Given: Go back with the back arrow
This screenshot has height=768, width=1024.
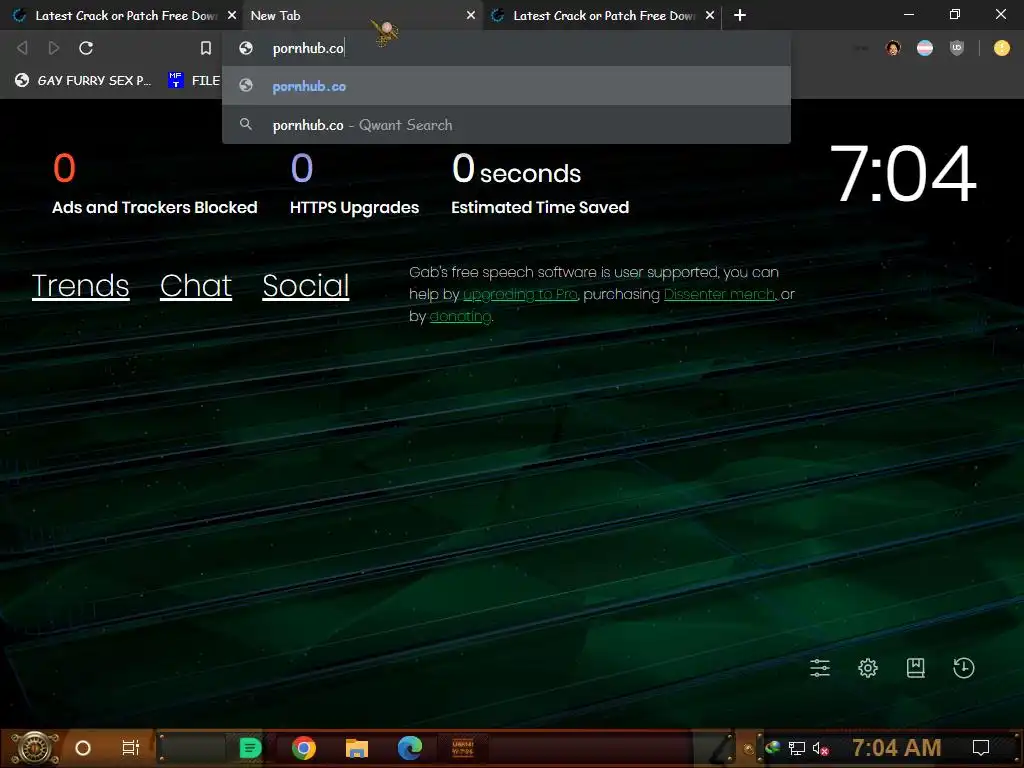Looking at the screenshot, I should (x=22, y=48).
